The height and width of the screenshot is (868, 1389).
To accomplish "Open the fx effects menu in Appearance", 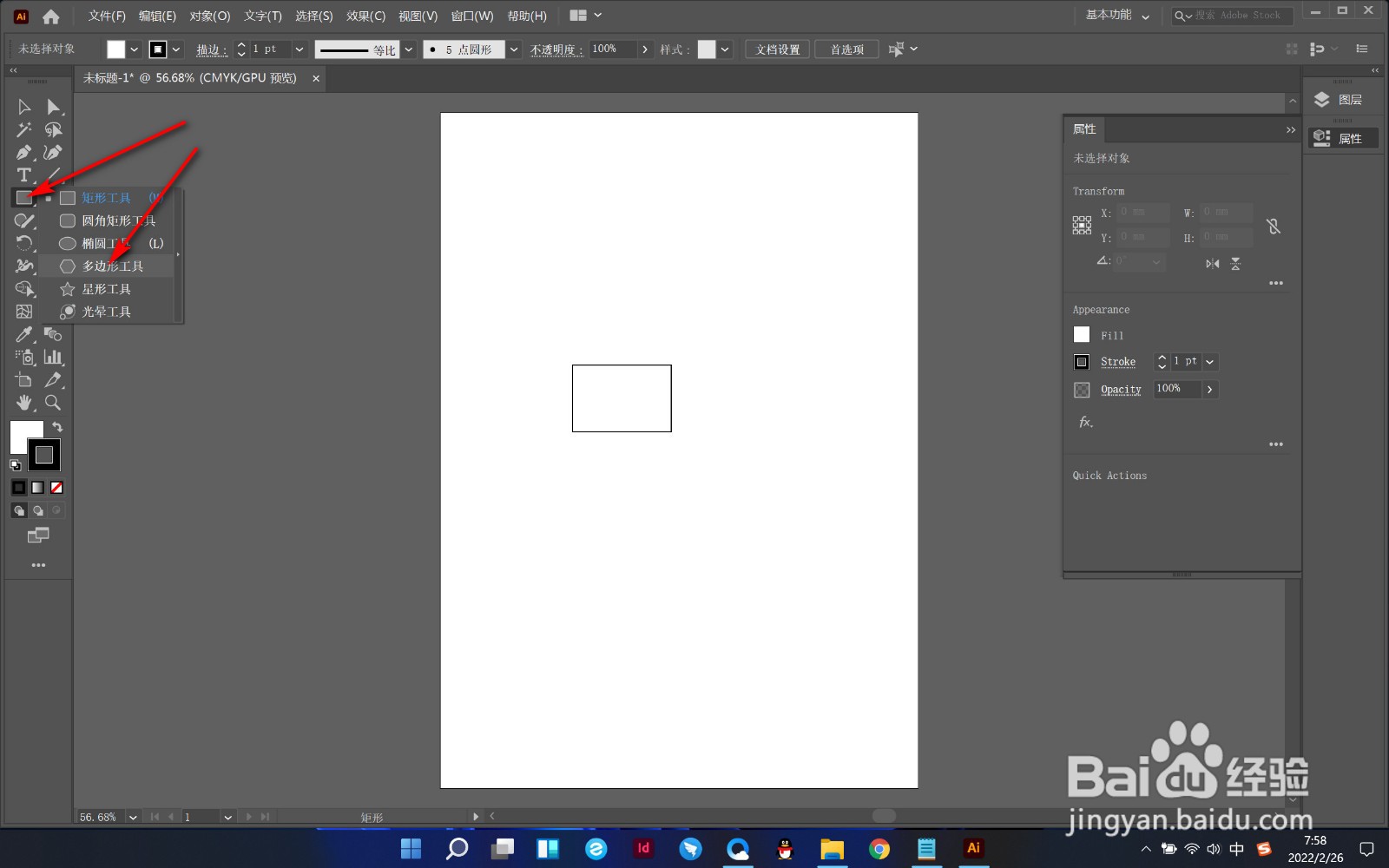I will pos(1085,422).
